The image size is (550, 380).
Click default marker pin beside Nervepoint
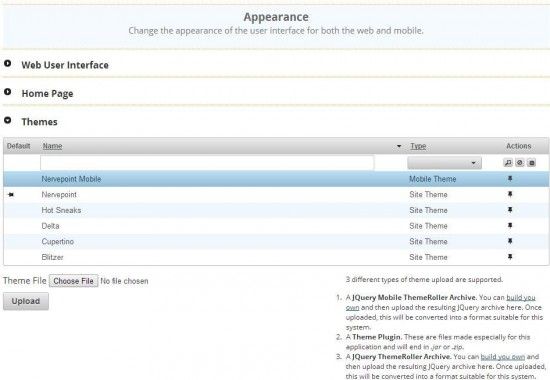click(x=11, y=195)
